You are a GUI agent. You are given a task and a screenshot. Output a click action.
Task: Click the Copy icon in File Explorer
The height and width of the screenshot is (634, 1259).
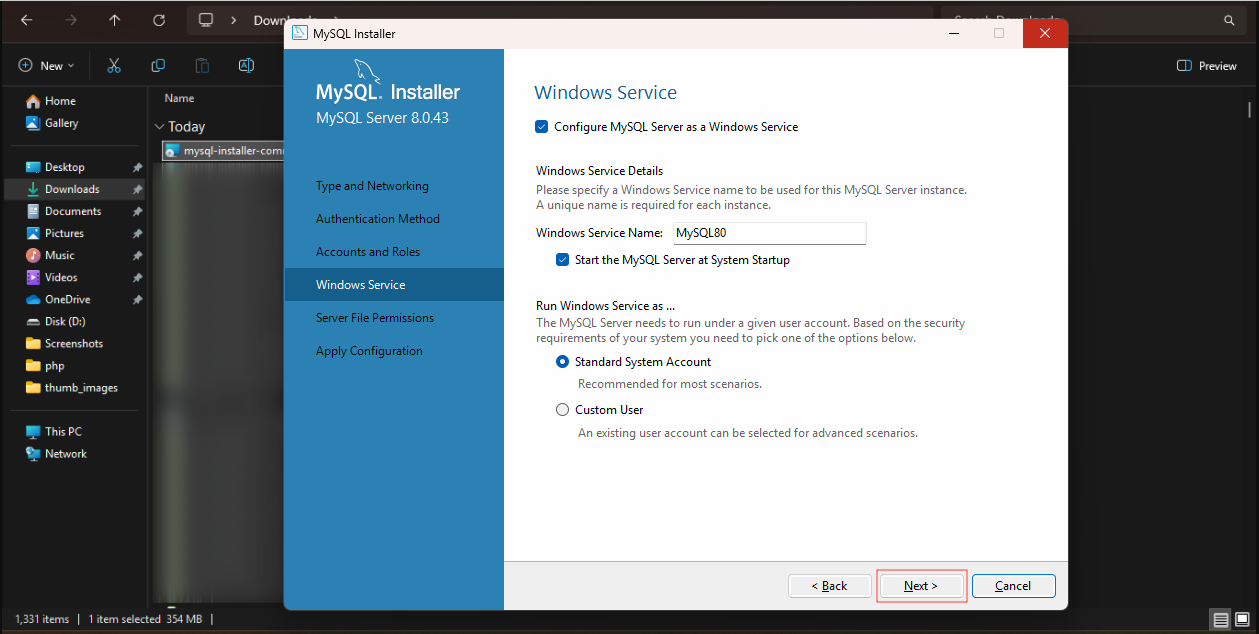[x=158, y=66]
